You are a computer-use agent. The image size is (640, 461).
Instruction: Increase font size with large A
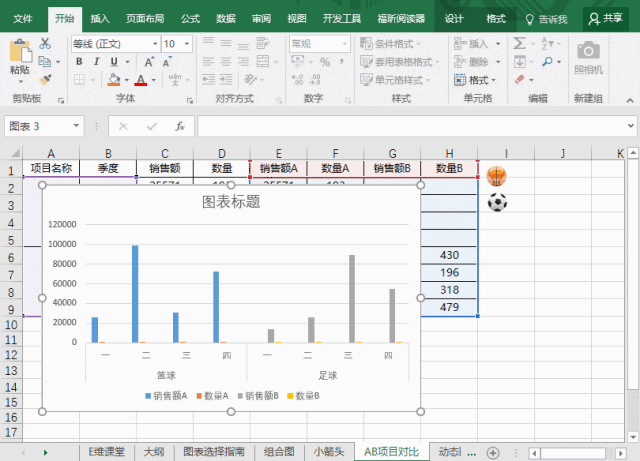point(149,62)
